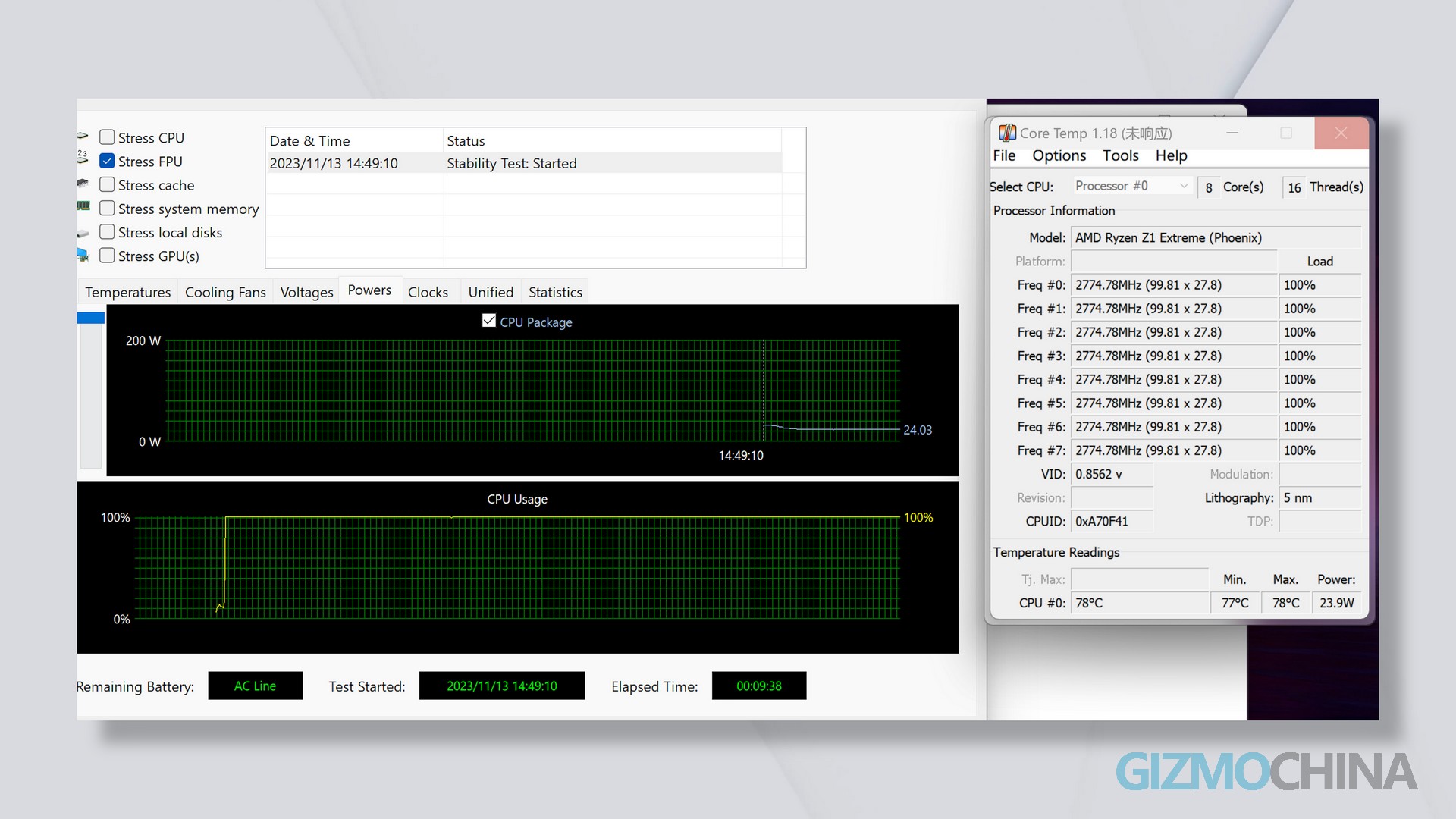The height and width of the screenshot is (819, 1456).
Task: Uncheck the Stress FPU checkbox
Action: click(x=108, y=161)
